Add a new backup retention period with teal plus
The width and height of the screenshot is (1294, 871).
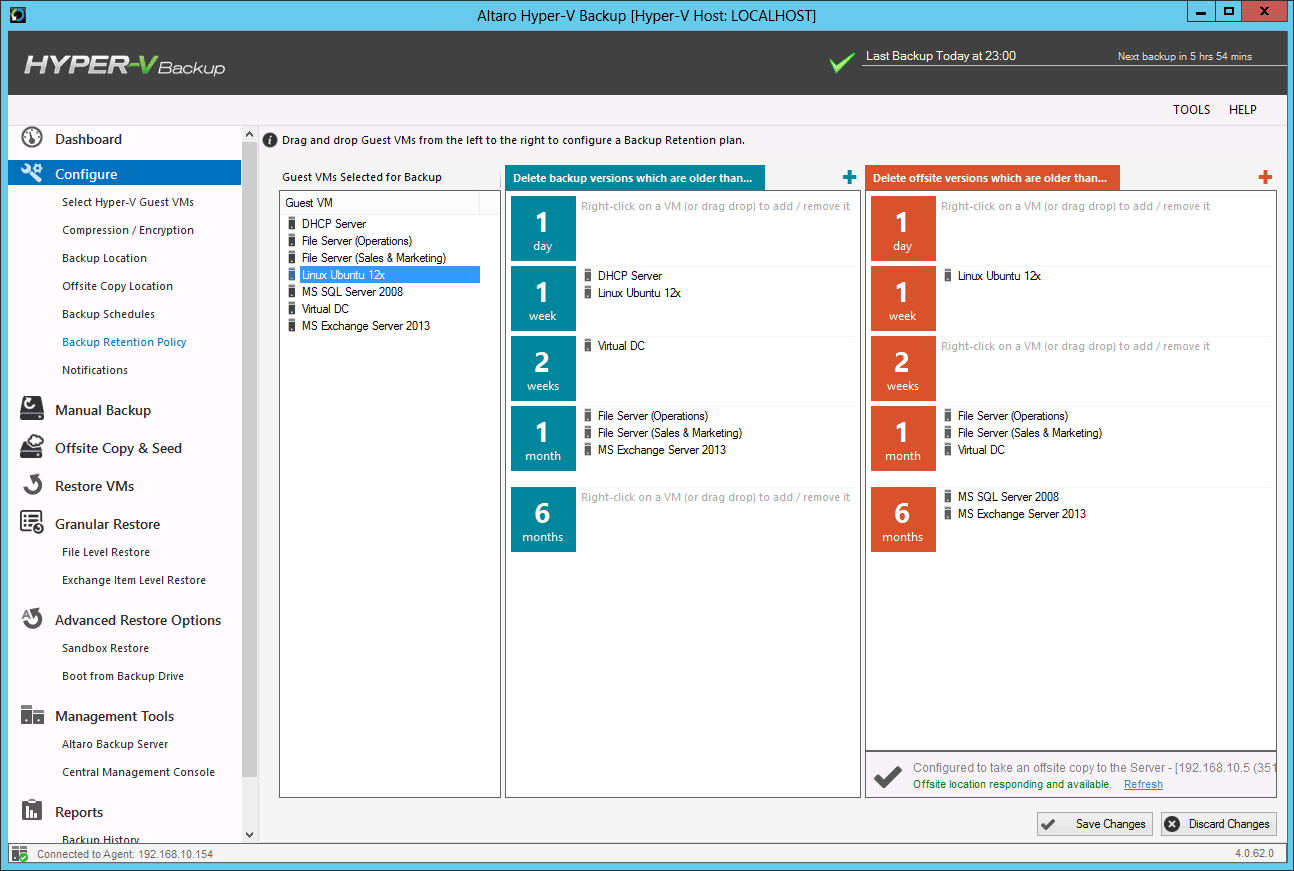pos(850,177)
